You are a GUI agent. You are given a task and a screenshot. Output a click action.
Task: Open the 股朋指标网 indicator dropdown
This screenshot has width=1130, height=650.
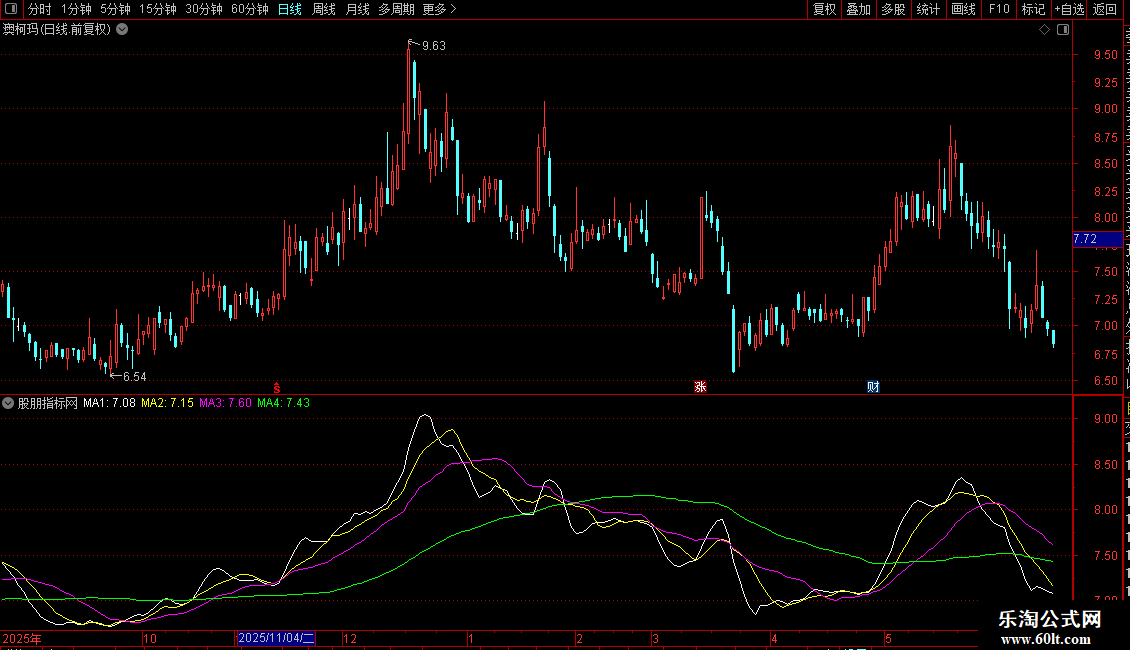tap(8, 404)
